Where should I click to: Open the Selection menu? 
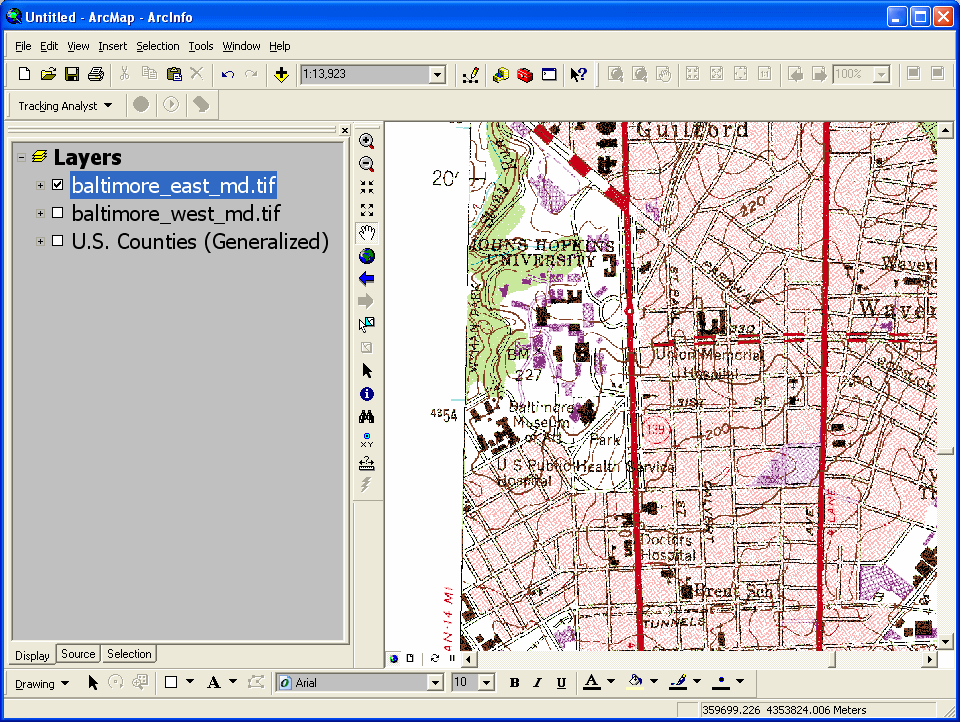click(x=158, y=46)
